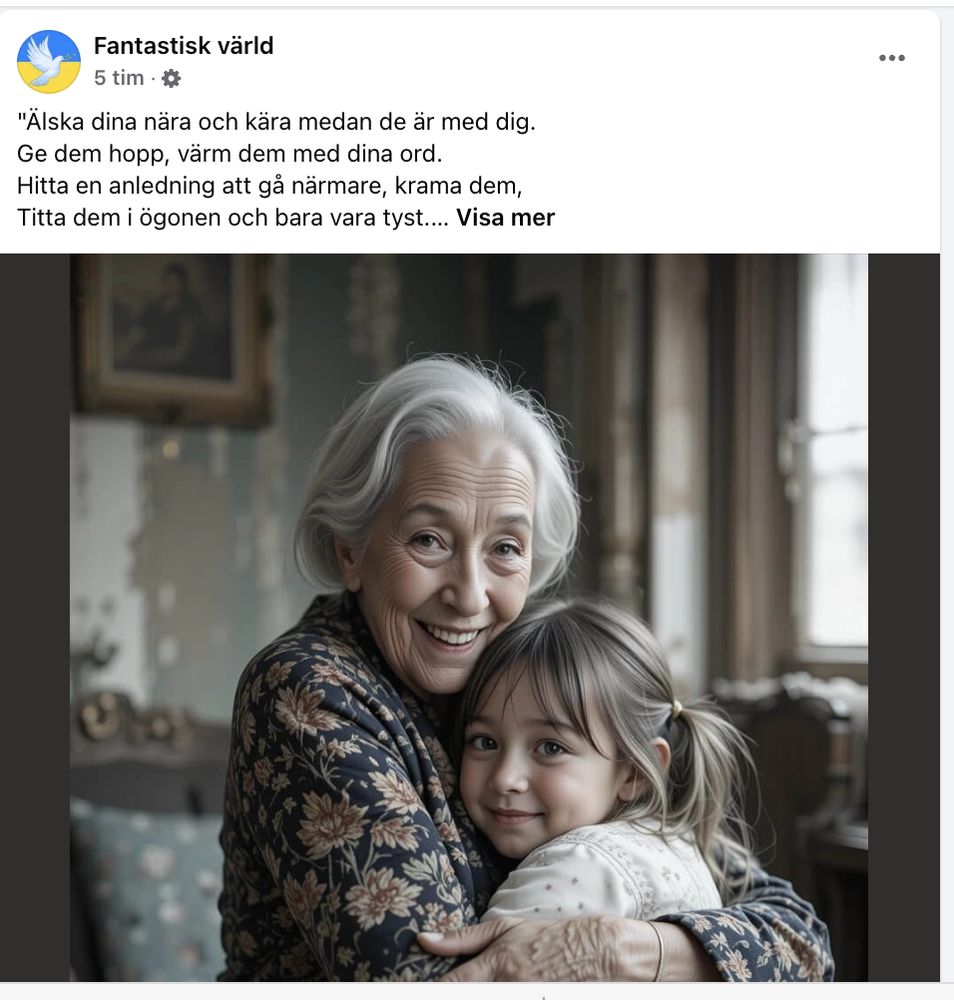Expand post text with Visa mer

click(x=506, y=217)
